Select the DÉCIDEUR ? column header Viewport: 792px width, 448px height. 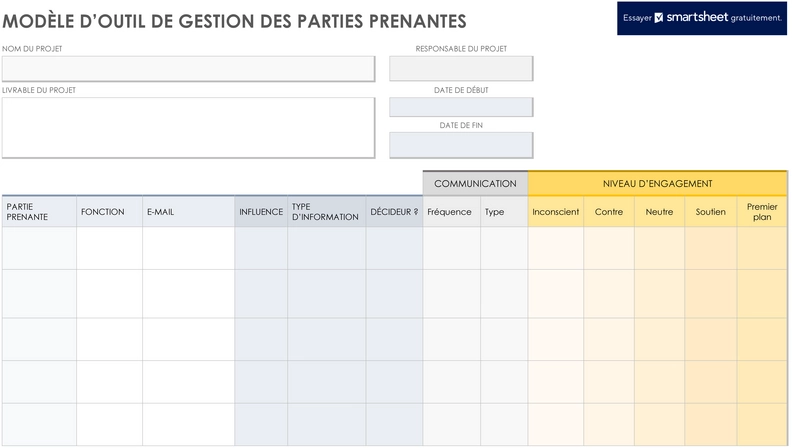[394, 212]
